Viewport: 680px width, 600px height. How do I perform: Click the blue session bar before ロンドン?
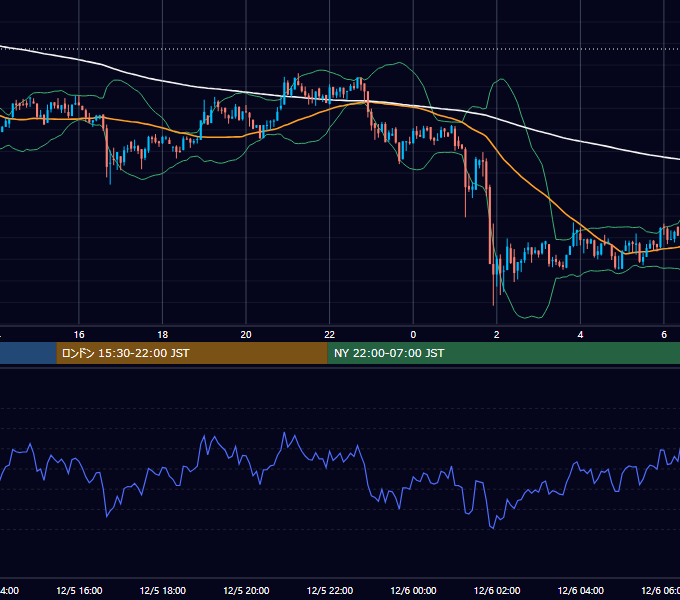28,353
